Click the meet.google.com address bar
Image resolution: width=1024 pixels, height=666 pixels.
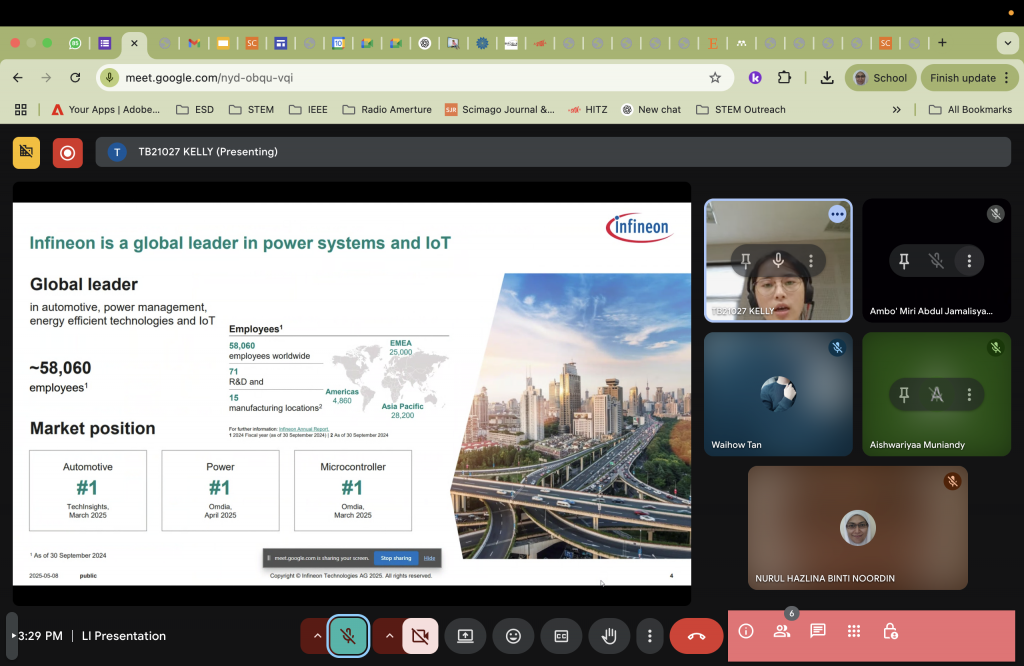click(415, 78)
